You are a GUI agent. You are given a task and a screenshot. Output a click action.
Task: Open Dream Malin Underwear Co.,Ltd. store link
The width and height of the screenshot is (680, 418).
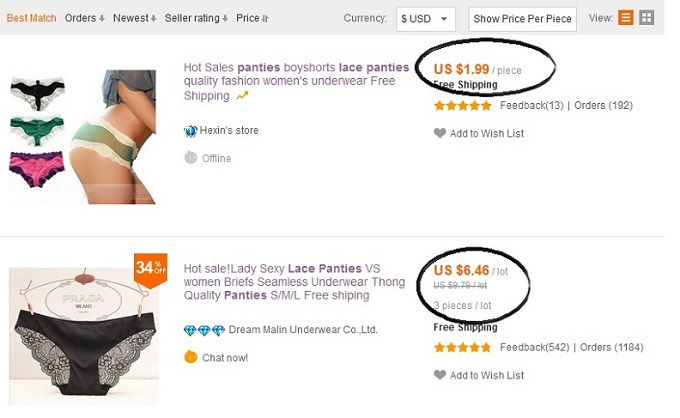[303, 330]
